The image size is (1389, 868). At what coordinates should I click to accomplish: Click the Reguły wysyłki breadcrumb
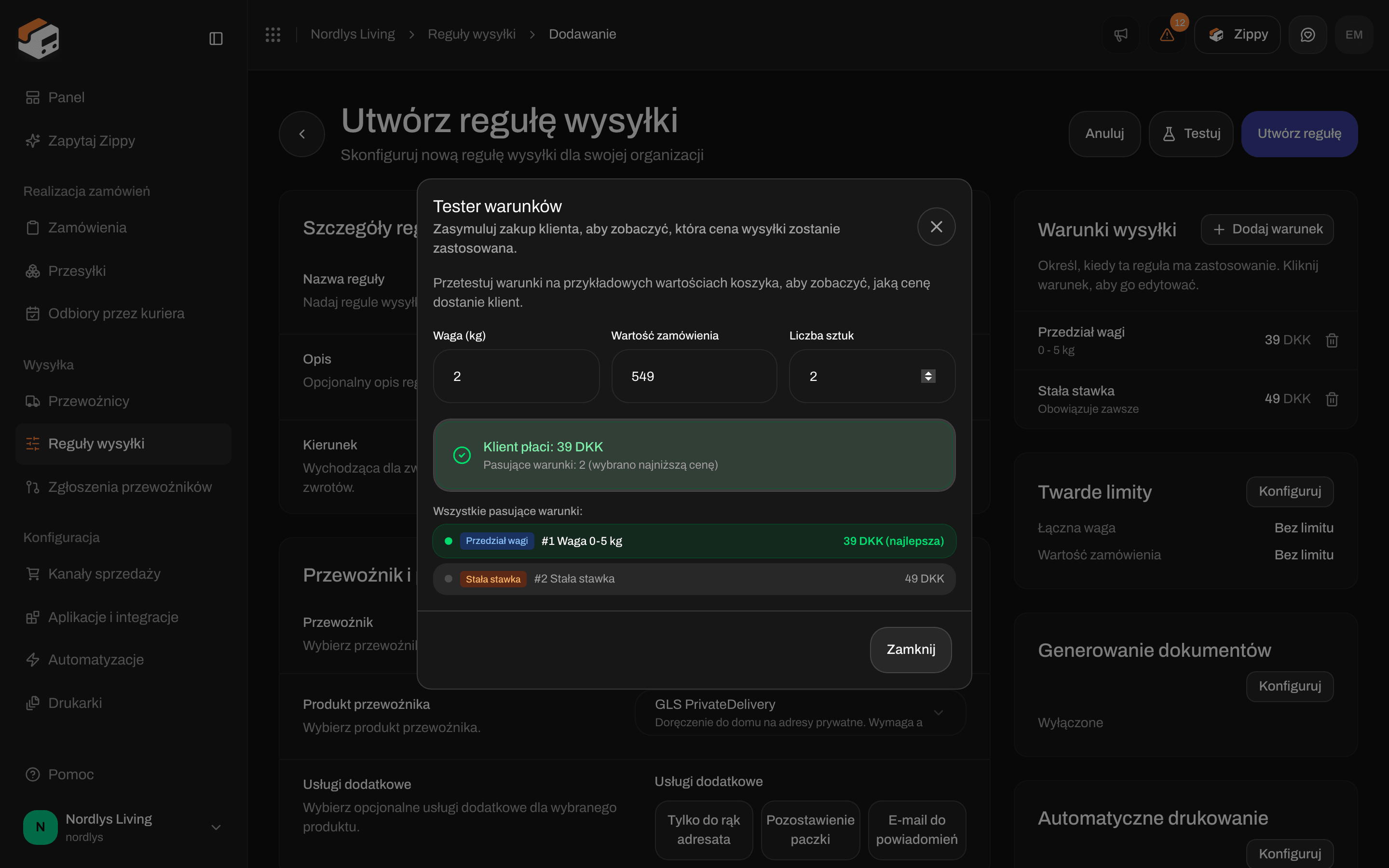tap(471, 34)
